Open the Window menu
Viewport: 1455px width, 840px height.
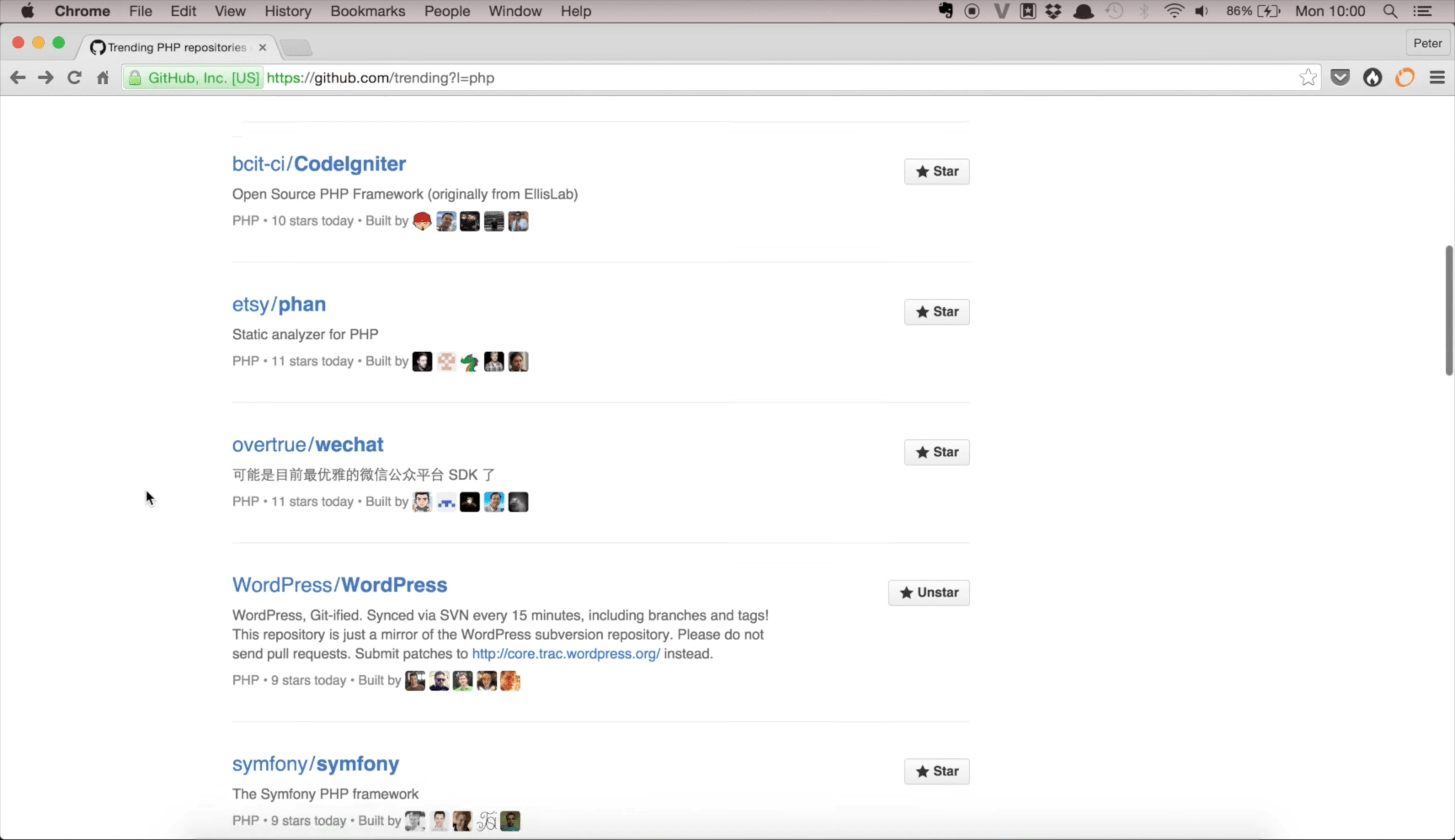515,11
